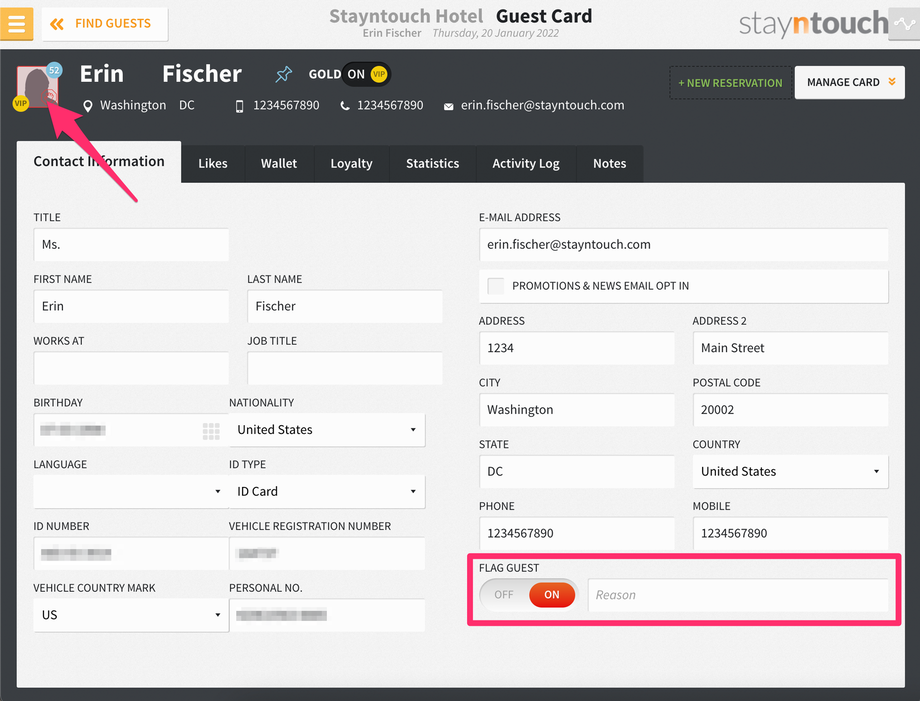
Task: Click the Title field containing Ms.
Action: (131, 245)
